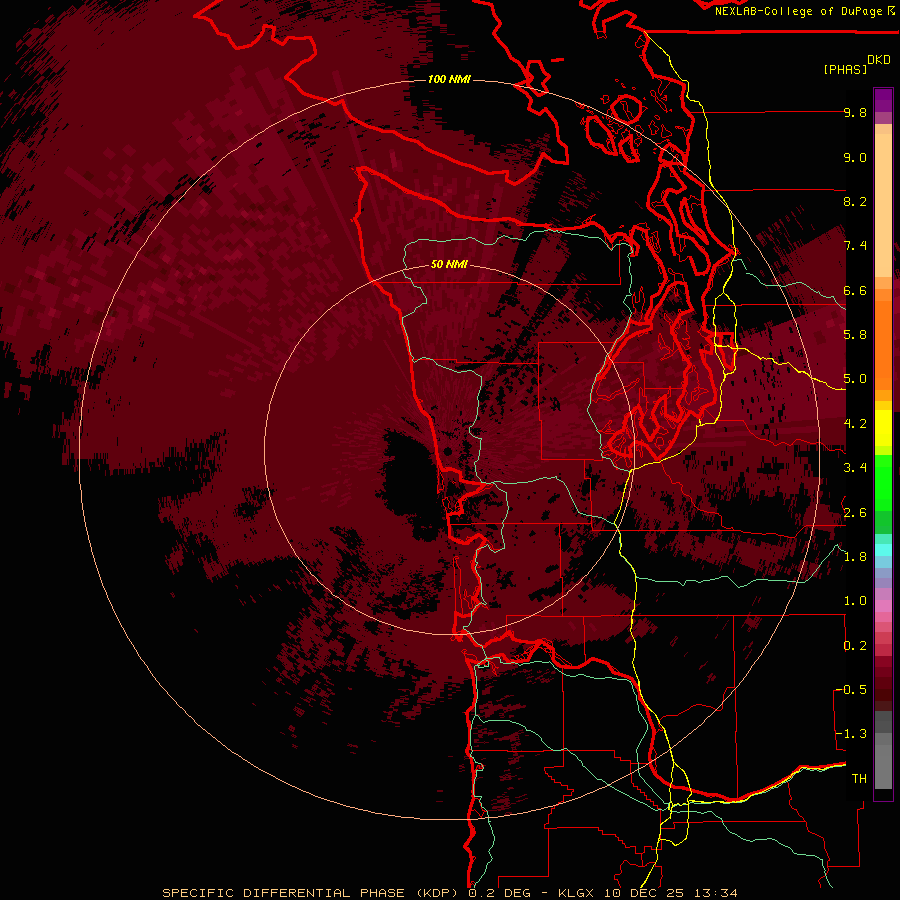
Task: Click the 100 NMI range ring label
Action: pyautogui.click(x=449, y=79)
